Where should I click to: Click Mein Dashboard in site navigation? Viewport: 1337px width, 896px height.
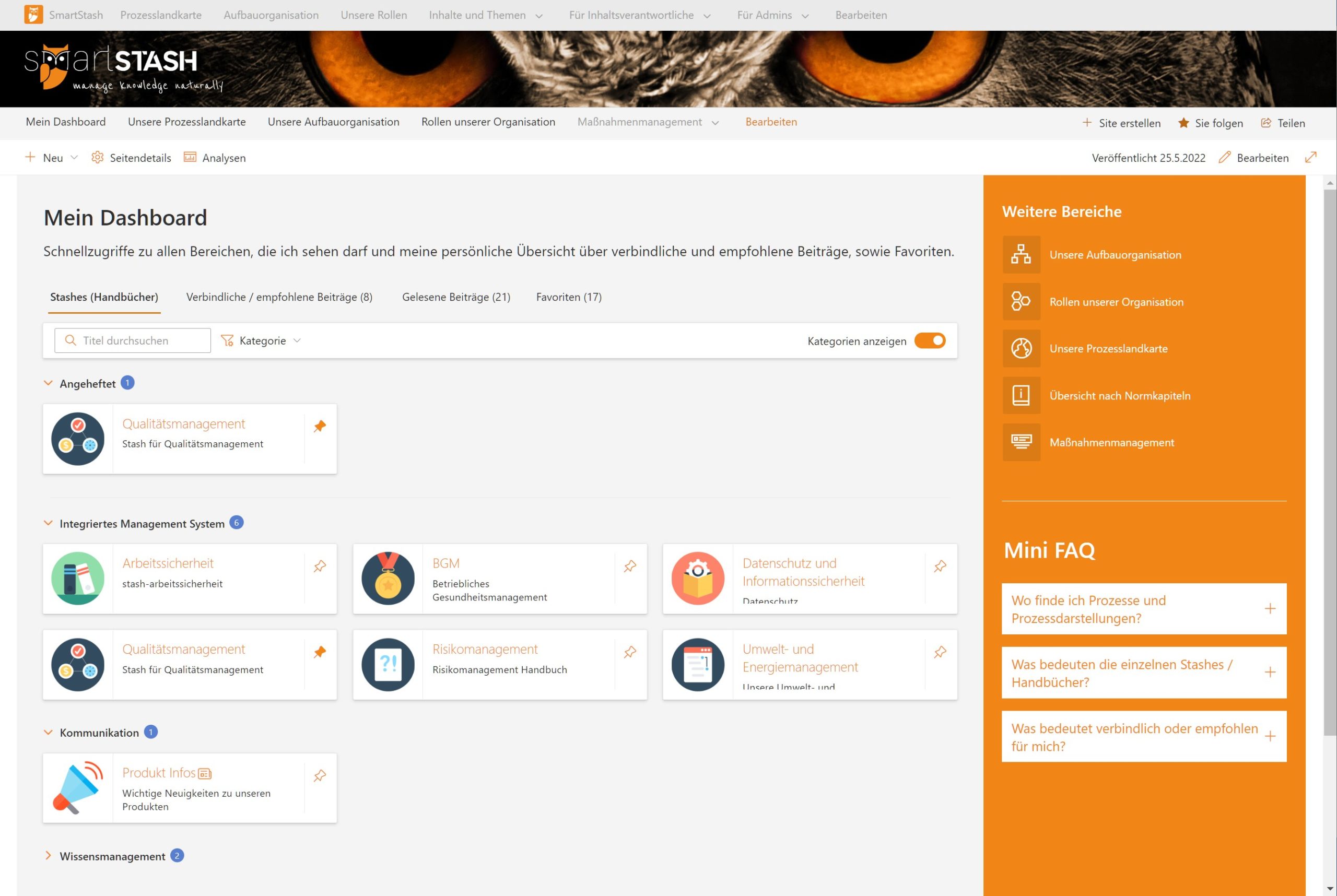[x=66, y=122]
